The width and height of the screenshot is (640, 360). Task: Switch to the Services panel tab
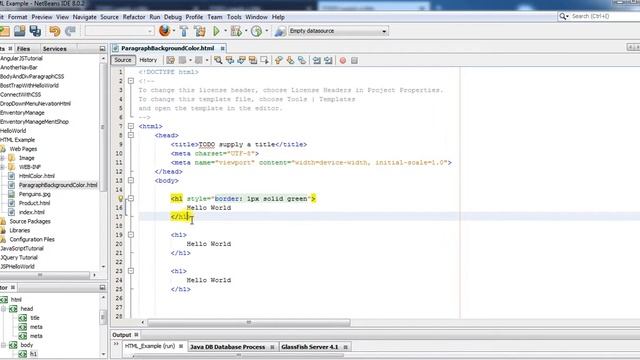click(55, 49)
